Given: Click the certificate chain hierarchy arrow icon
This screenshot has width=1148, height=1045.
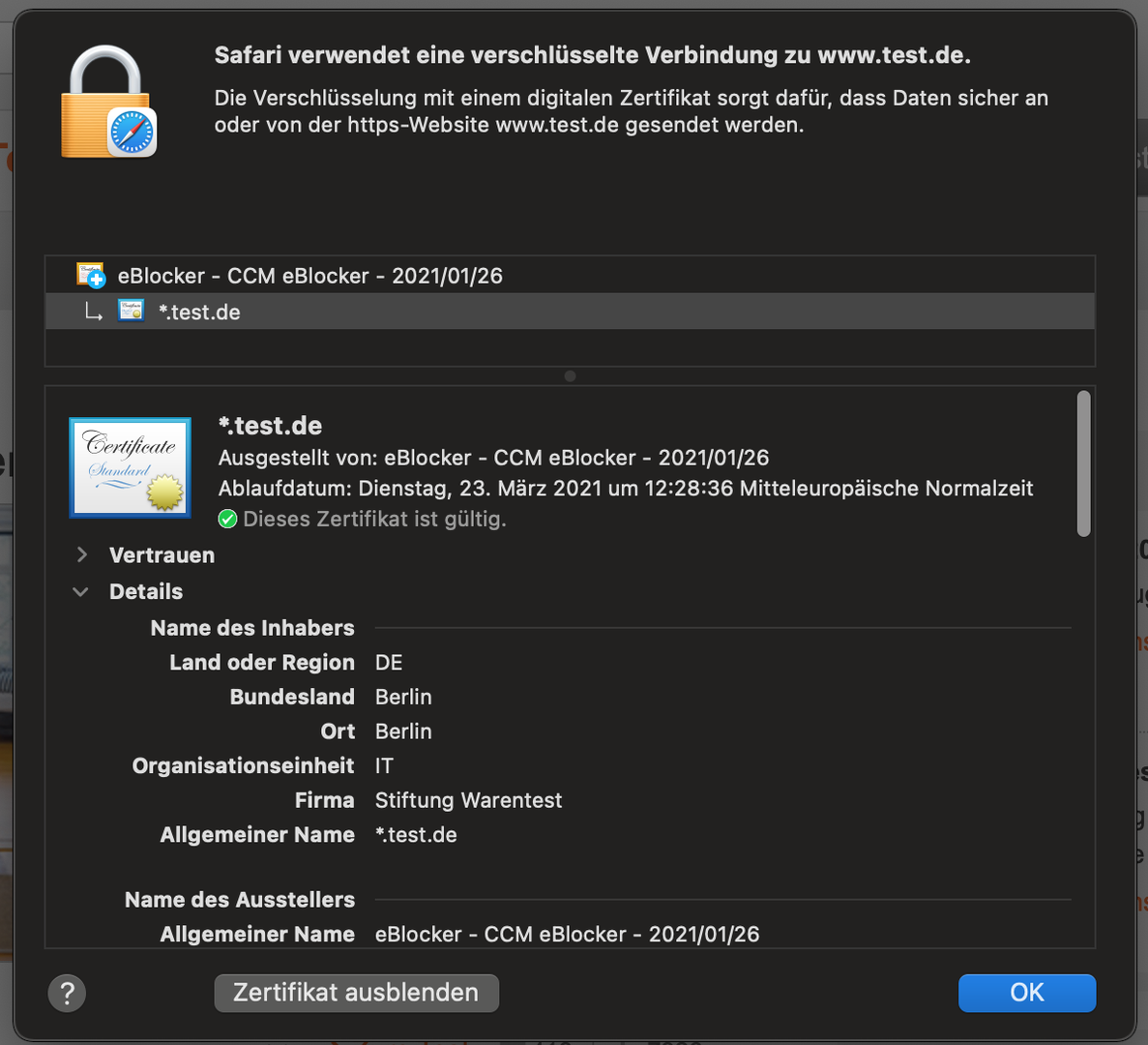Looking at the screenshot, I should point(93,313).
